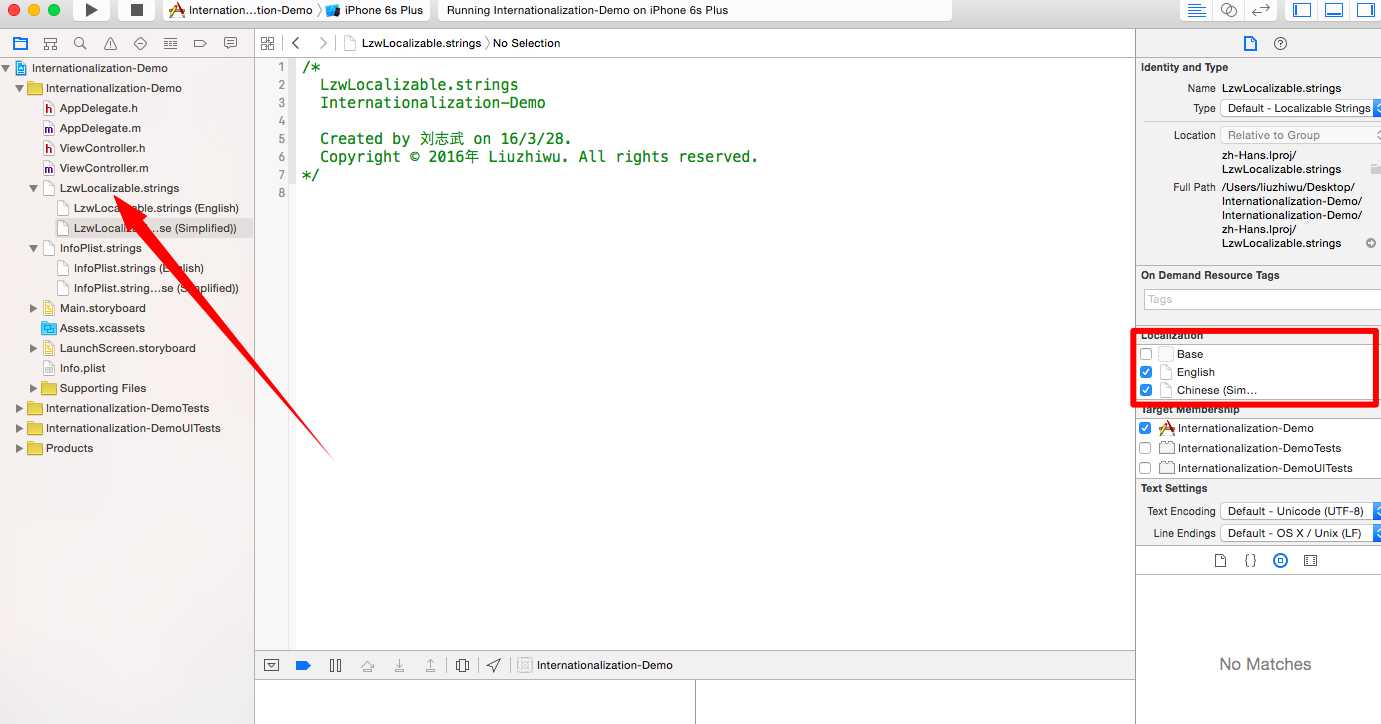The height and width of the screenshot is (724, 1381).
Task: Step out in the debugger
Action: click(x=431, y=665)
